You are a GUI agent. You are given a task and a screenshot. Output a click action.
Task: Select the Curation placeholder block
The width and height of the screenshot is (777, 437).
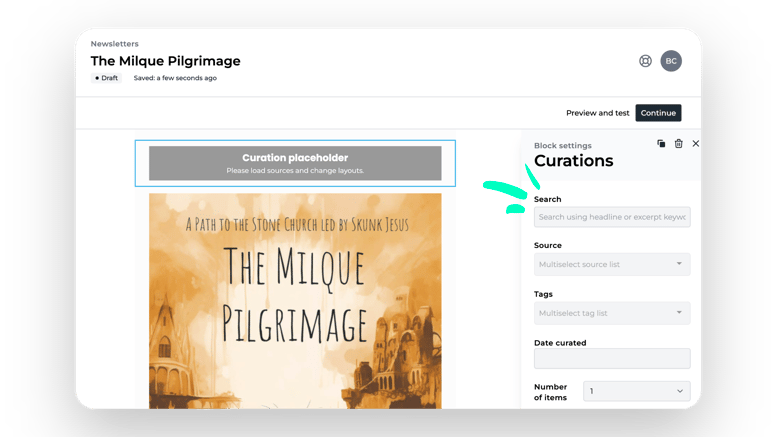click(x=295, y=163)
